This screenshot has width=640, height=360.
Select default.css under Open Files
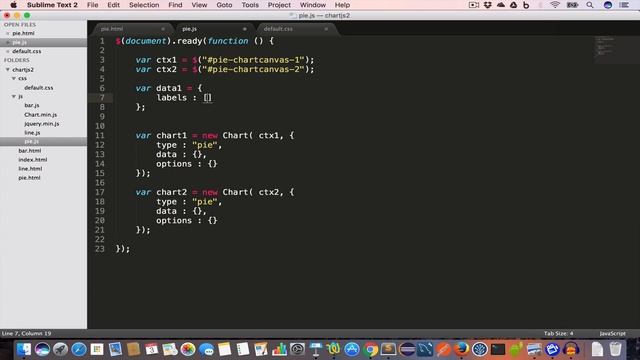point(27,51)
